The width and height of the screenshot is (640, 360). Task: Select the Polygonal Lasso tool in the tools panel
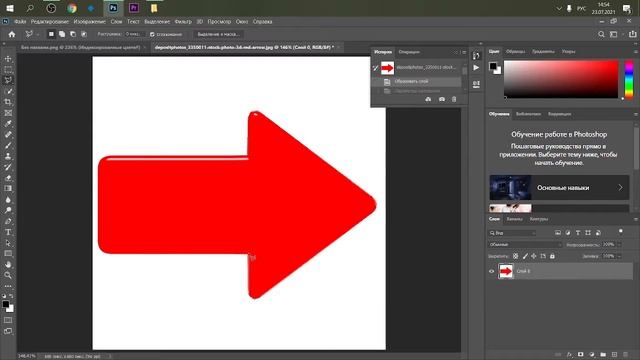click(x=8, y=80)
